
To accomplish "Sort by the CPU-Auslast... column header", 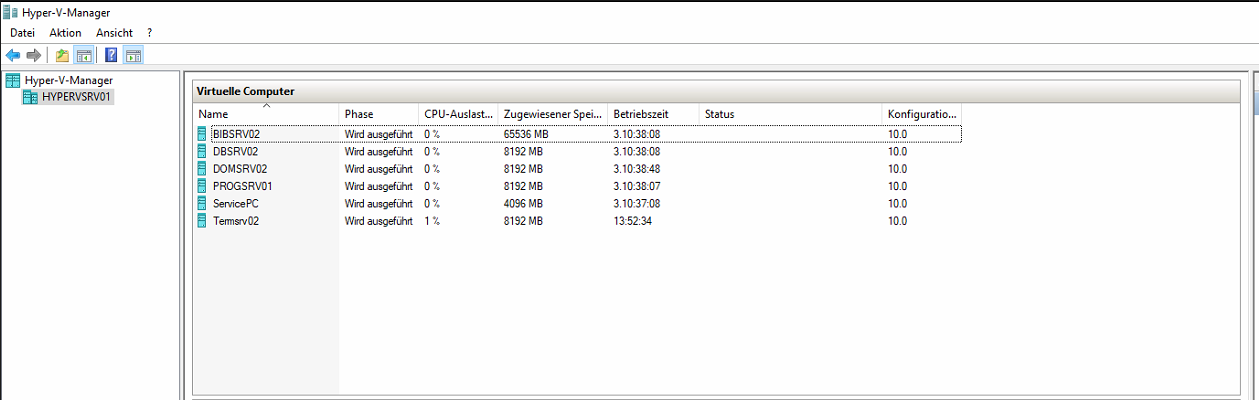I will pyautogui.click(x=459, y=114).
